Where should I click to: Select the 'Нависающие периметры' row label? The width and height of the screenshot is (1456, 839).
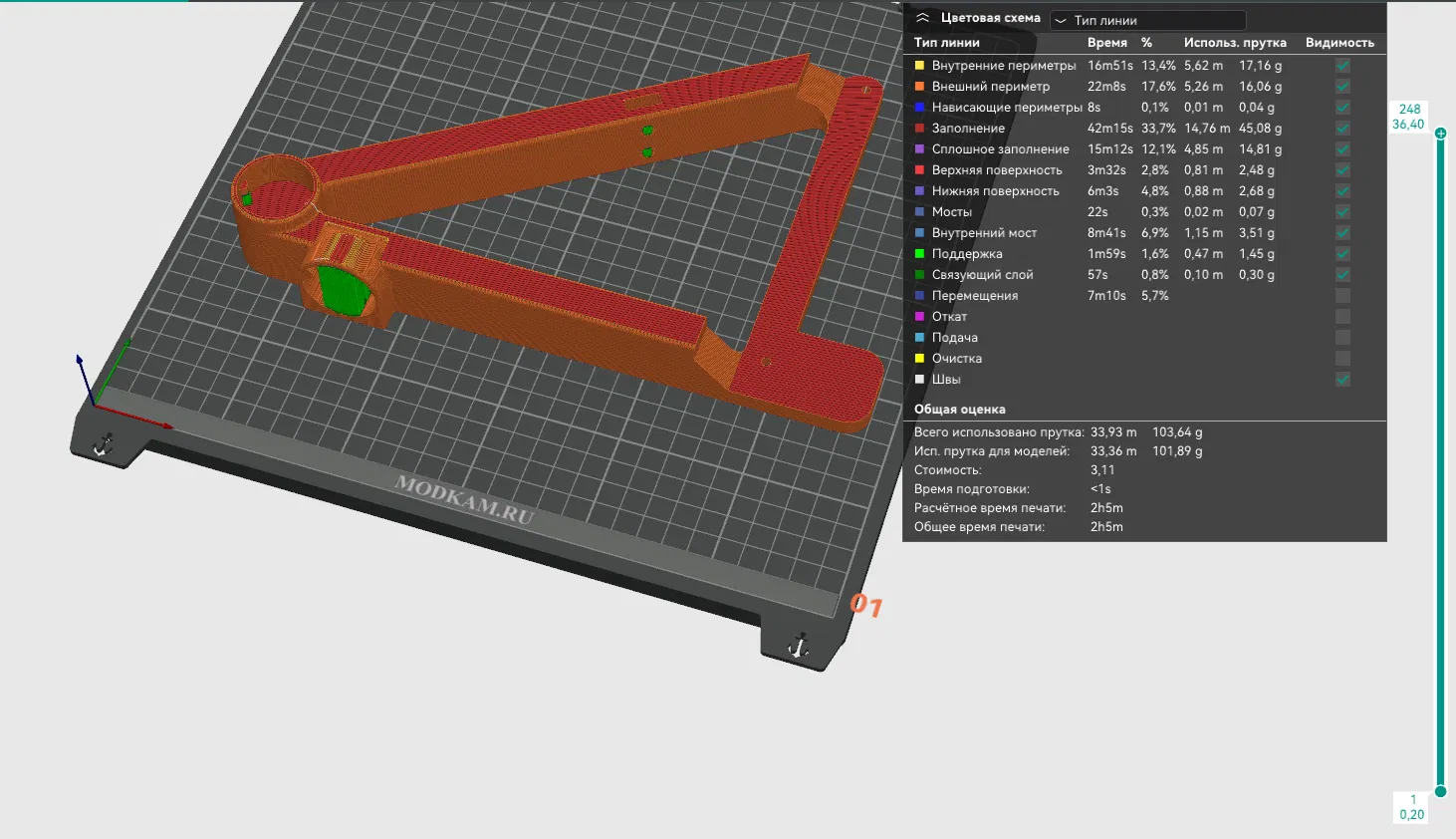pyautogui.click(x=1007, y=108)
